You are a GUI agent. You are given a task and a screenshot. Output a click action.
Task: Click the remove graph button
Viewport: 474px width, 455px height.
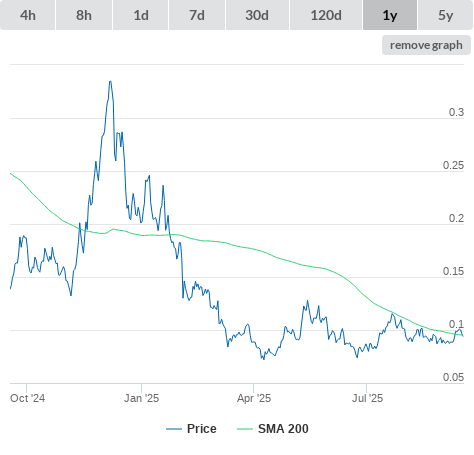[x=426, y=45]
